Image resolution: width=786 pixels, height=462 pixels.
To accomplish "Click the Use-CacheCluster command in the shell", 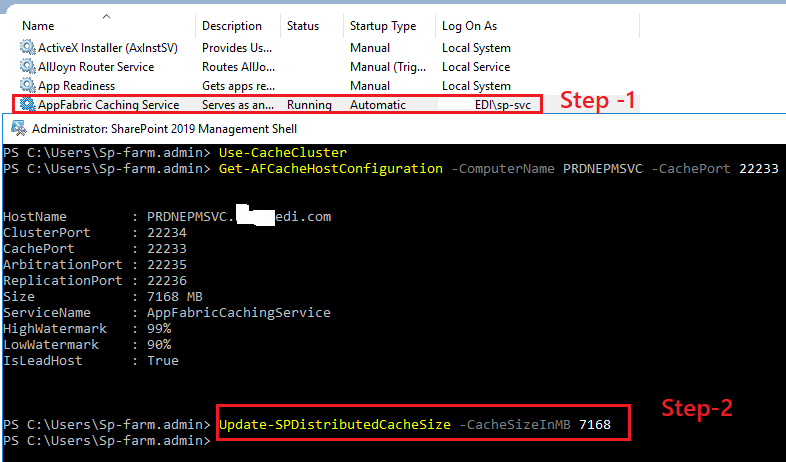I will click(283, 153).
